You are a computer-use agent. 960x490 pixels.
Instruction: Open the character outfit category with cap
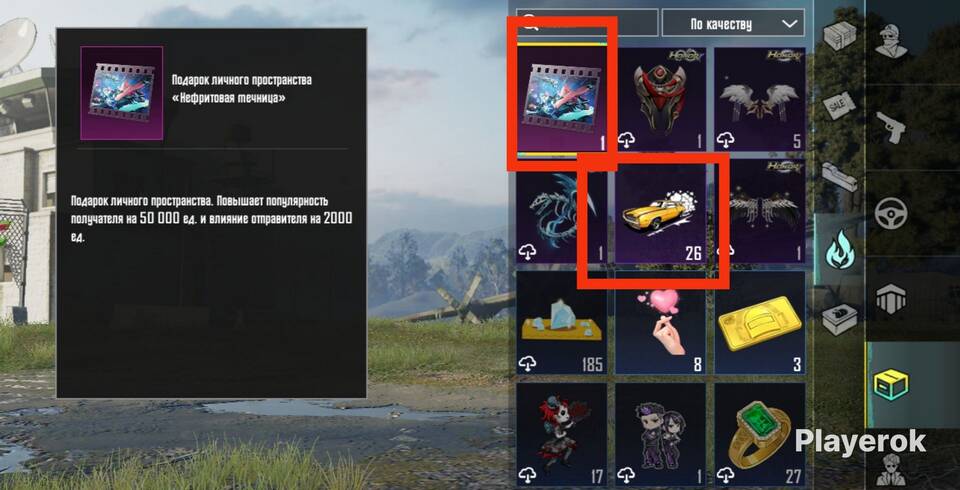coord(890,42)
